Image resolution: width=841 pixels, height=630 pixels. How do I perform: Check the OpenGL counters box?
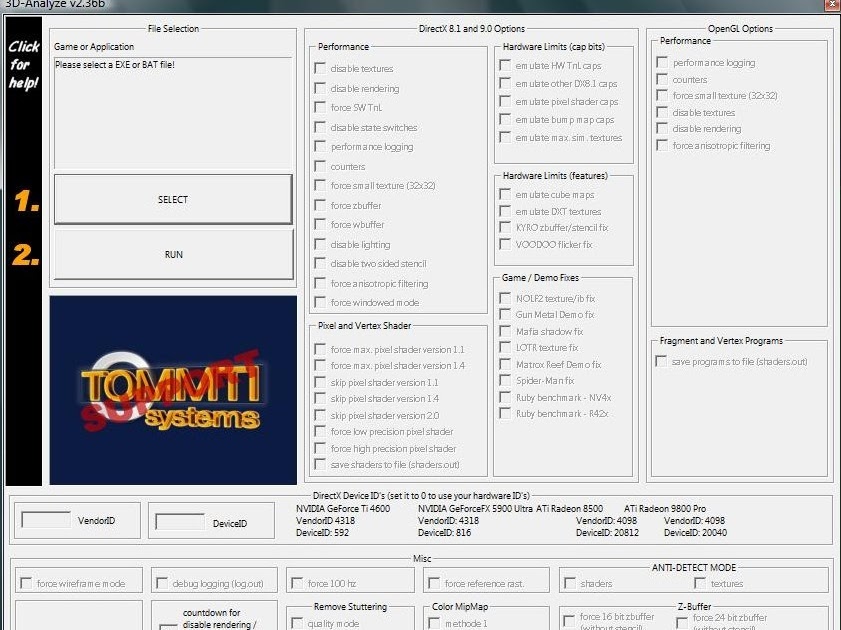click(662, 79)
